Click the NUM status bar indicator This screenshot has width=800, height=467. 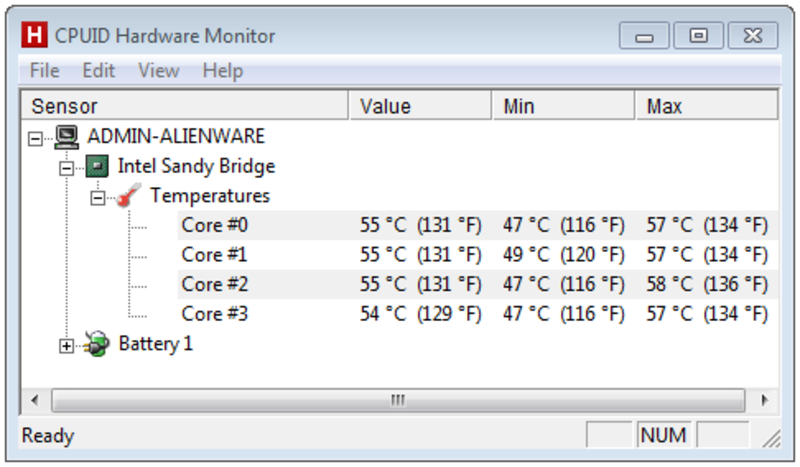tap(663, 435)
